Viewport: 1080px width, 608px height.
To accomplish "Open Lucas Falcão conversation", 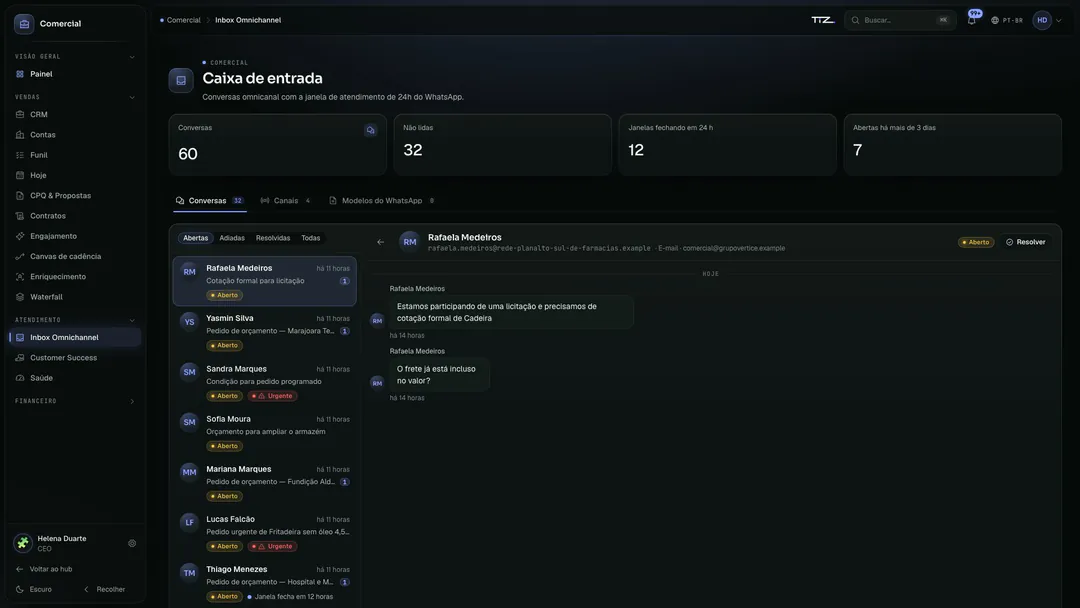I will 264,532.
